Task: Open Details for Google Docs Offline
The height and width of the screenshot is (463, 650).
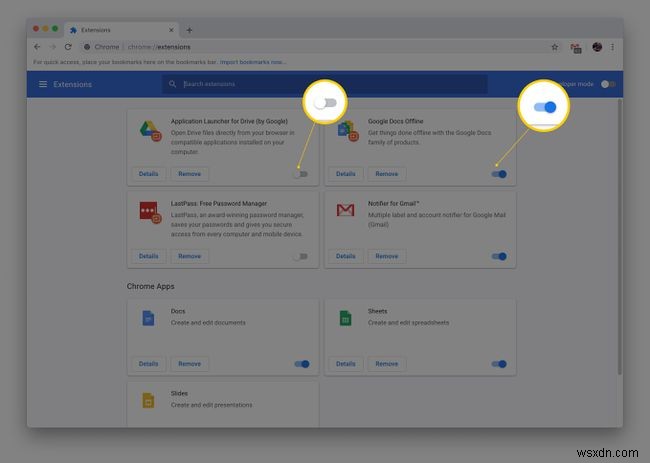Action: (x=346, y=174)
